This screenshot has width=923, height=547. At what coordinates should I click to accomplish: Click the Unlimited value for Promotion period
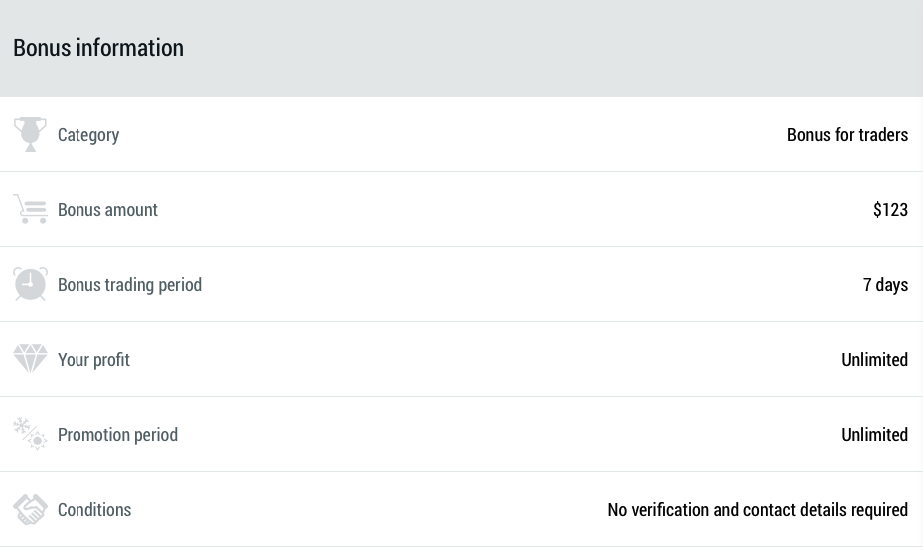click(x=874, y=435)
